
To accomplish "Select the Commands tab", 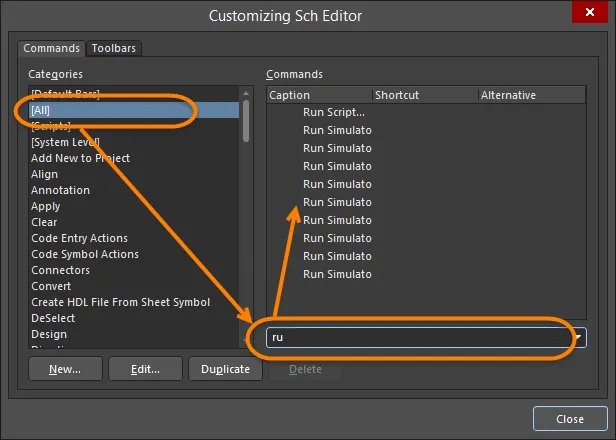I will pos(51,48).
